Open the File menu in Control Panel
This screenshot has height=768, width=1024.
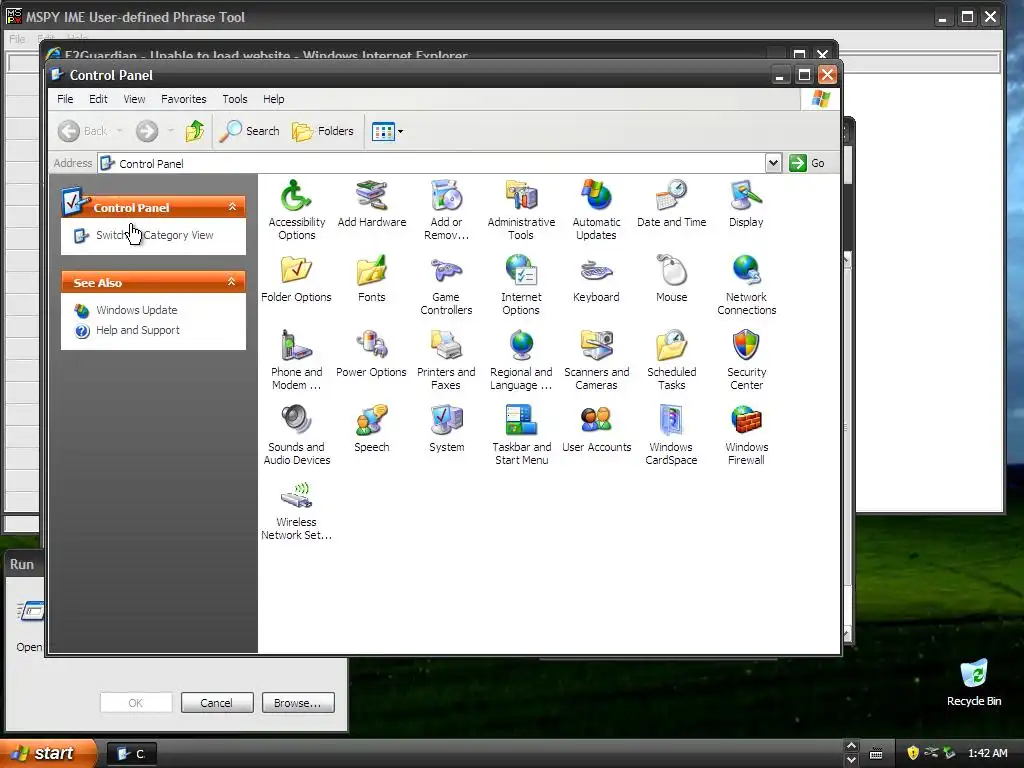coord(65,99)
